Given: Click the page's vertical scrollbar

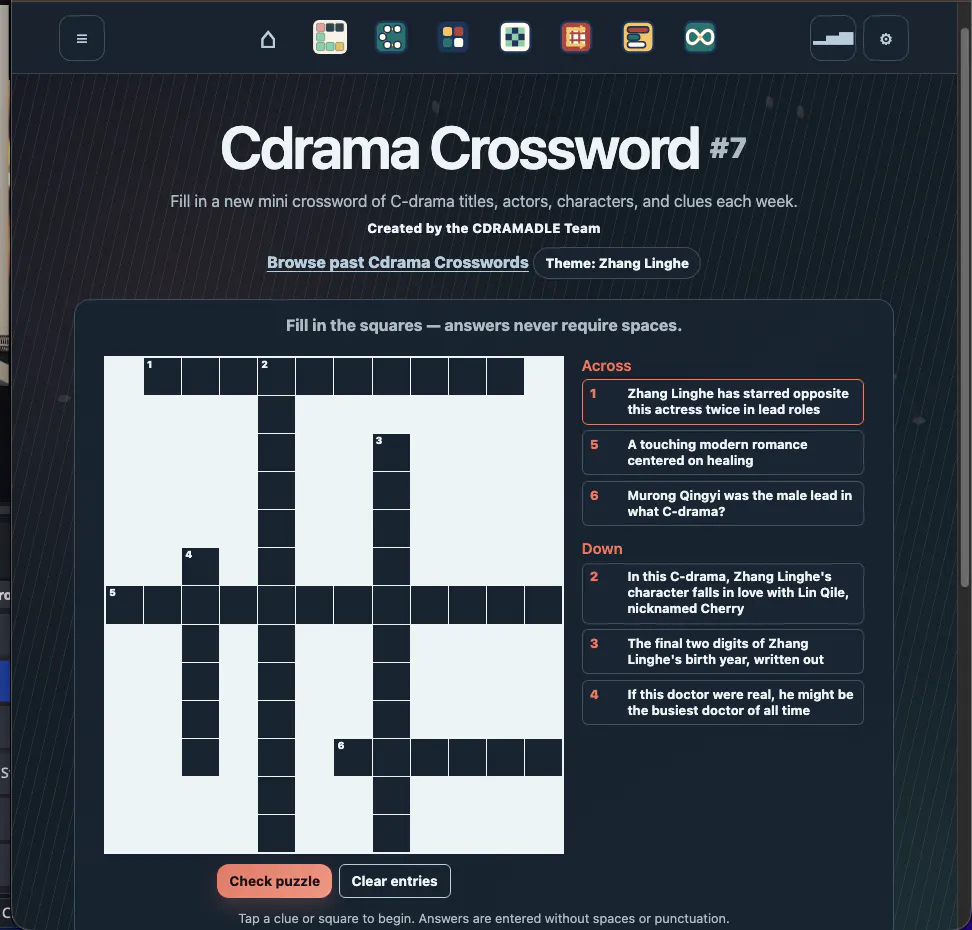Looking at the screenshot, I should (965, 310).
